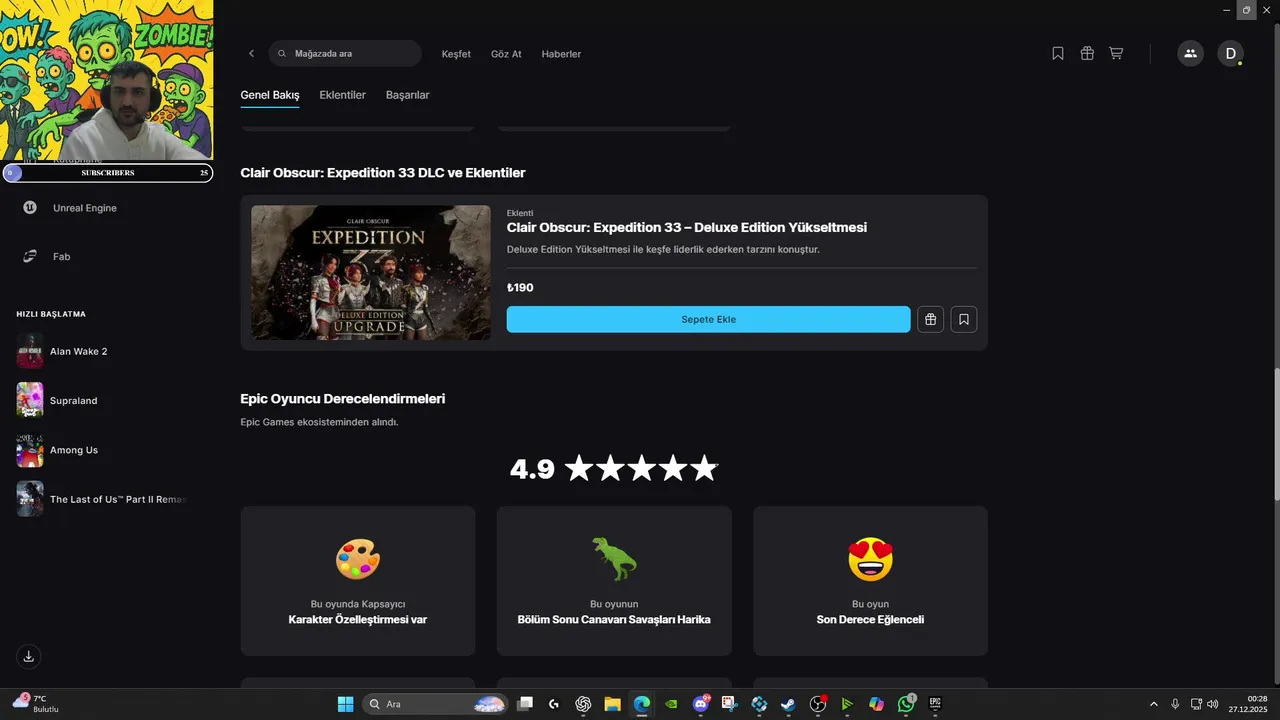Open Fab sidebar link
1280x720 pixels.
(62, 256)
